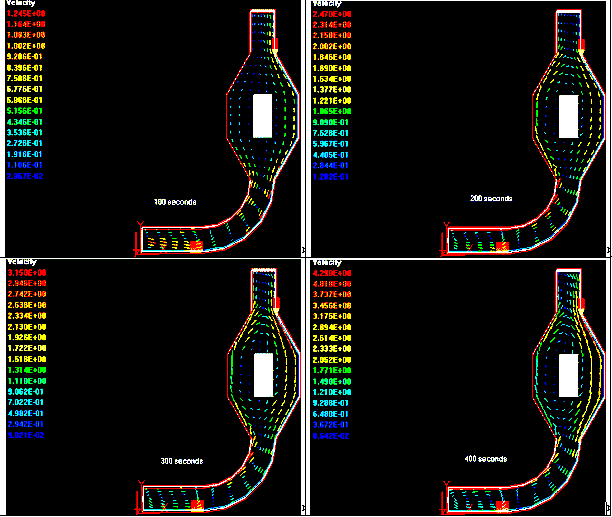Click the axis triad in the 300 seconds panel
The height and width of the screenshot is (517, 612).
click(x=140, y=500)
